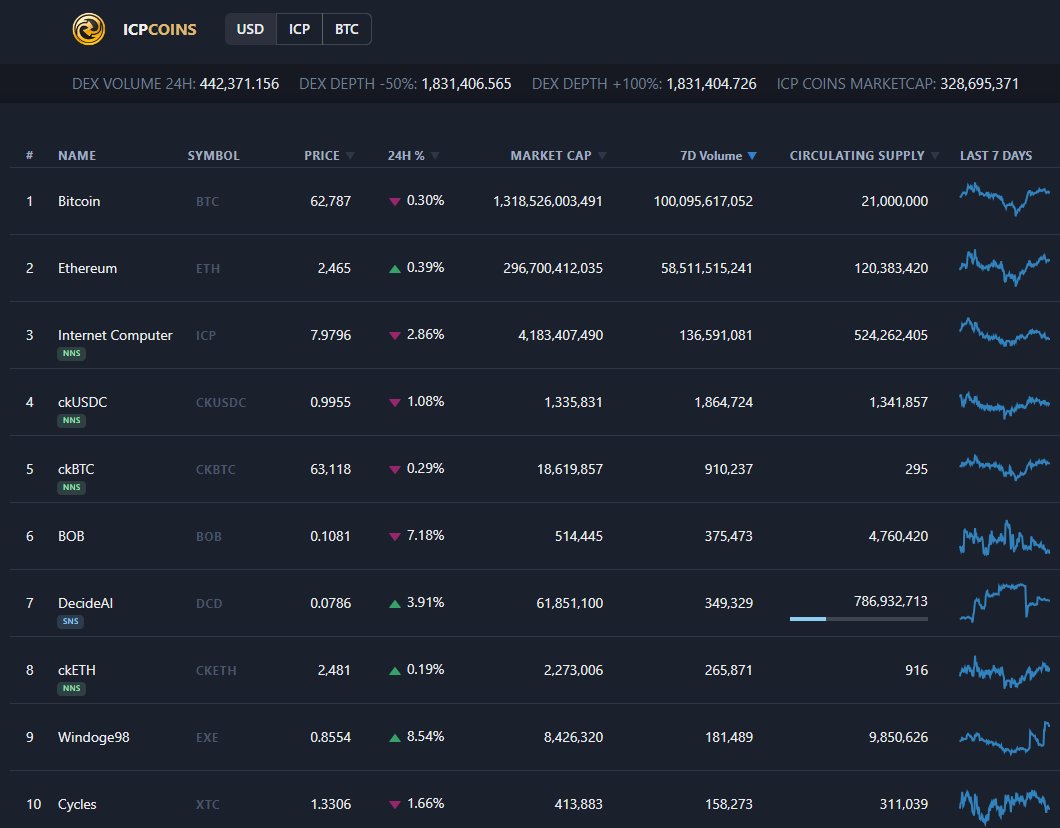Click DEX DEPTH -50% value
Viewport: 1060px width, 828px height.
(x=466, y=84)
